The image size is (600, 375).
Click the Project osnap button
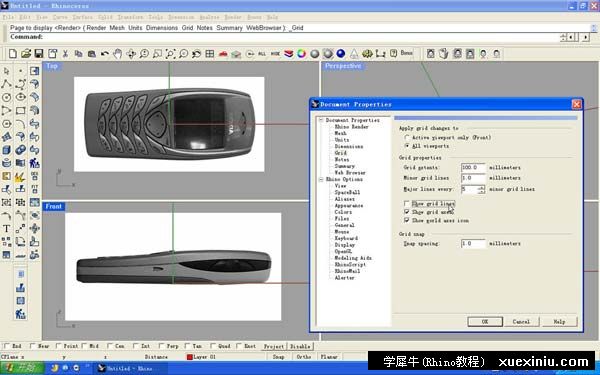point(274,346)
